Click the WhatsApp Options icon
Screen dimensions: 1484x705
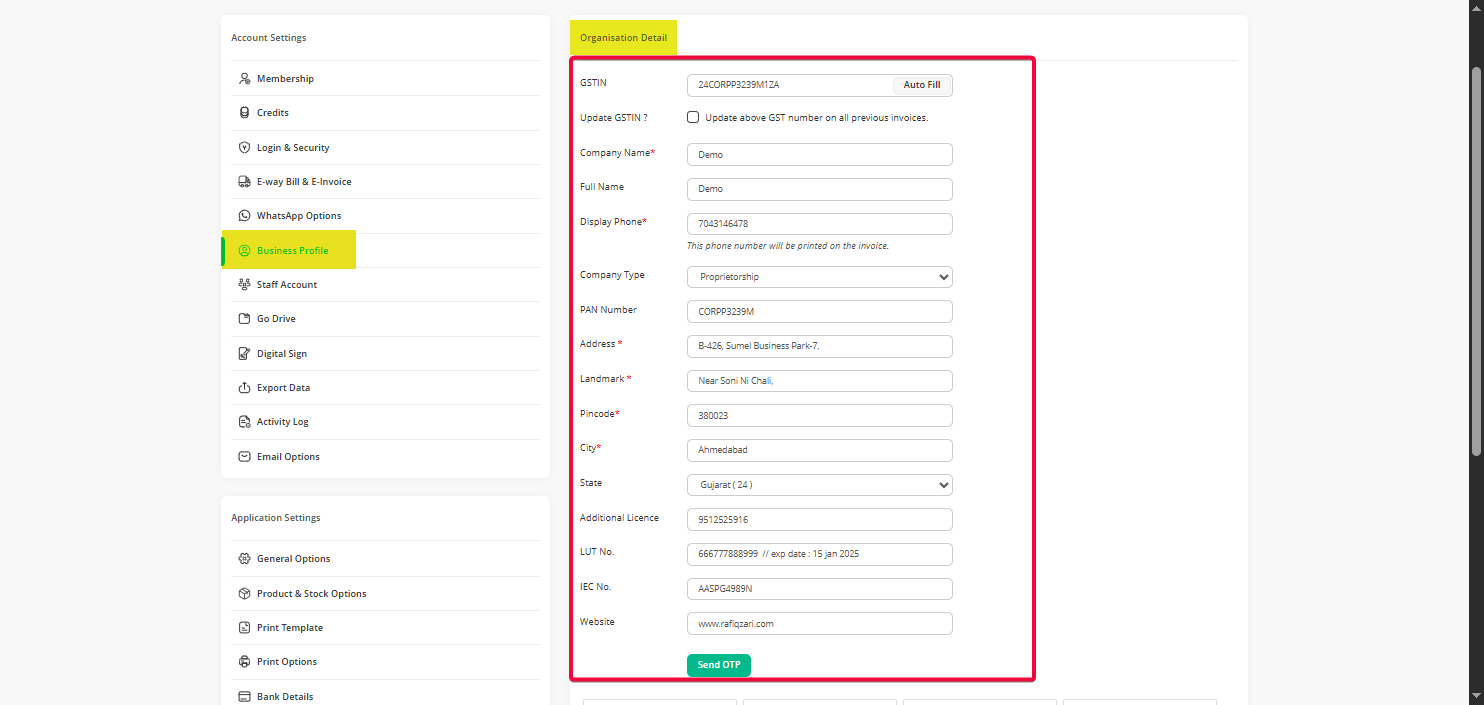point(244,216)
